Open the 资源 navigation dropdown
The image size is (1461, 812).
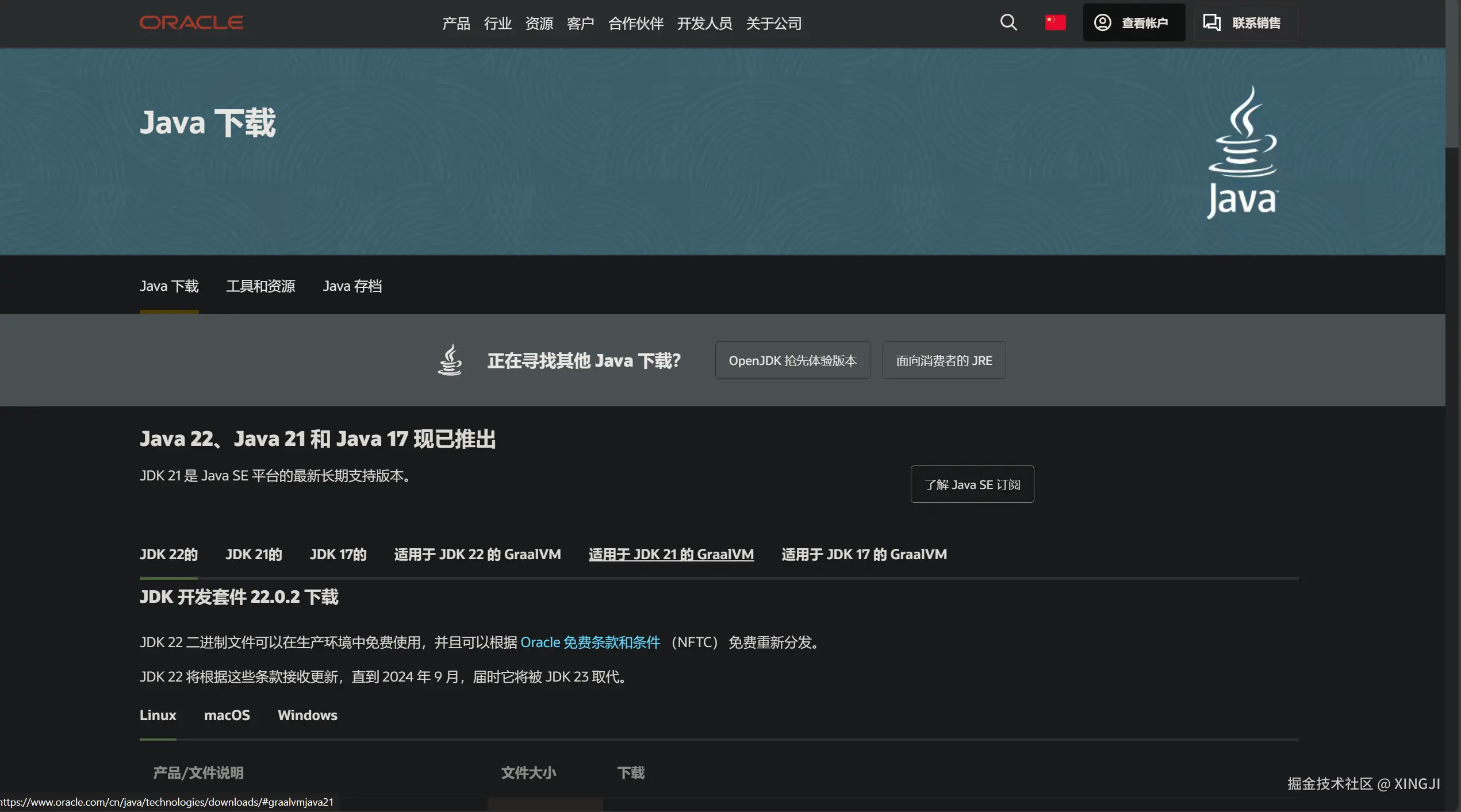(539, 24)
